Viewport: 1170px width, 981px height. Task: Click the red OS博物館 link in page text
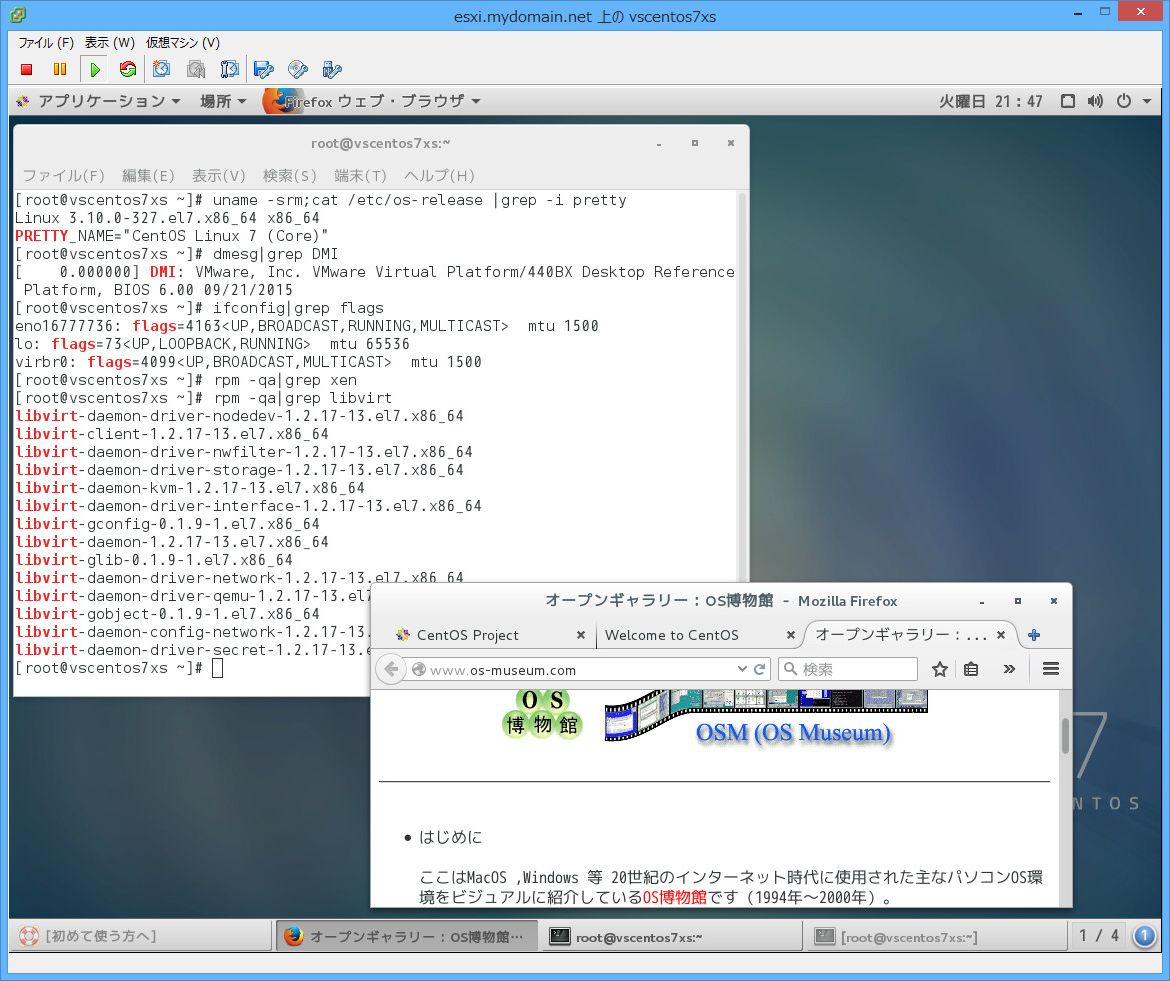pyautogui.click(x=675, y=897)
